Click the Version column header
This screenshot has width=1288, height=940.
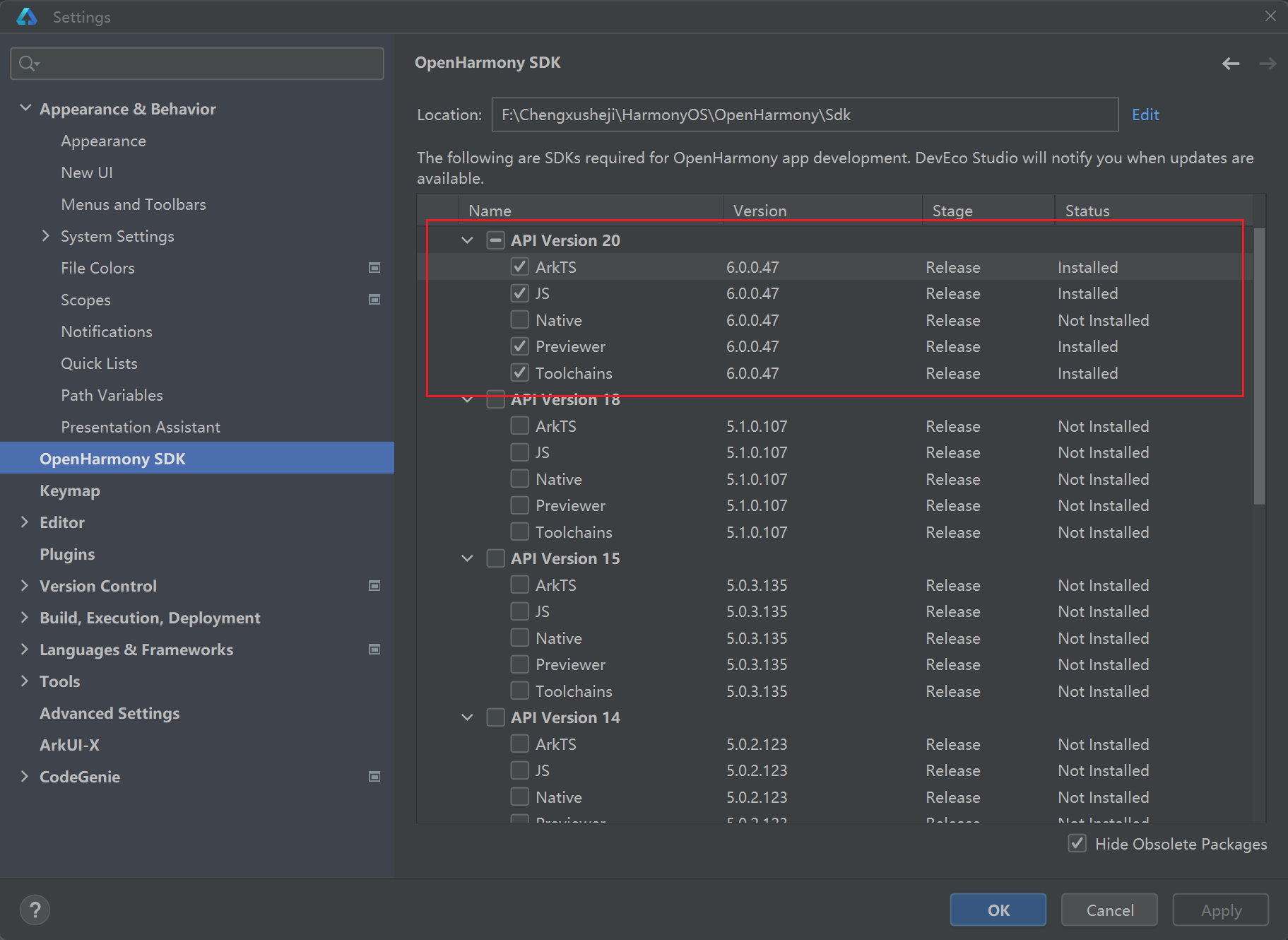(x=823, y=210)
